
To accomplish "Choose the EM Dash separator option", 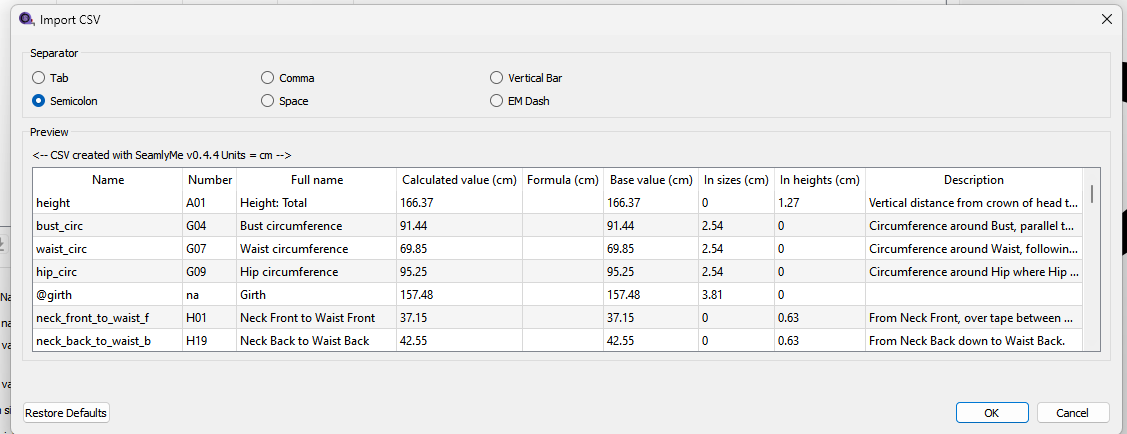I will click(497, 101).
